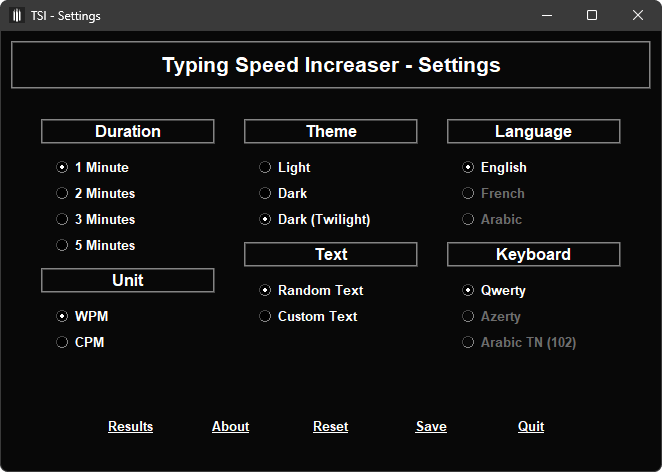Viewport: 662px width, 472px height.
Task: Open the About page link
Action: coord(230,427)
